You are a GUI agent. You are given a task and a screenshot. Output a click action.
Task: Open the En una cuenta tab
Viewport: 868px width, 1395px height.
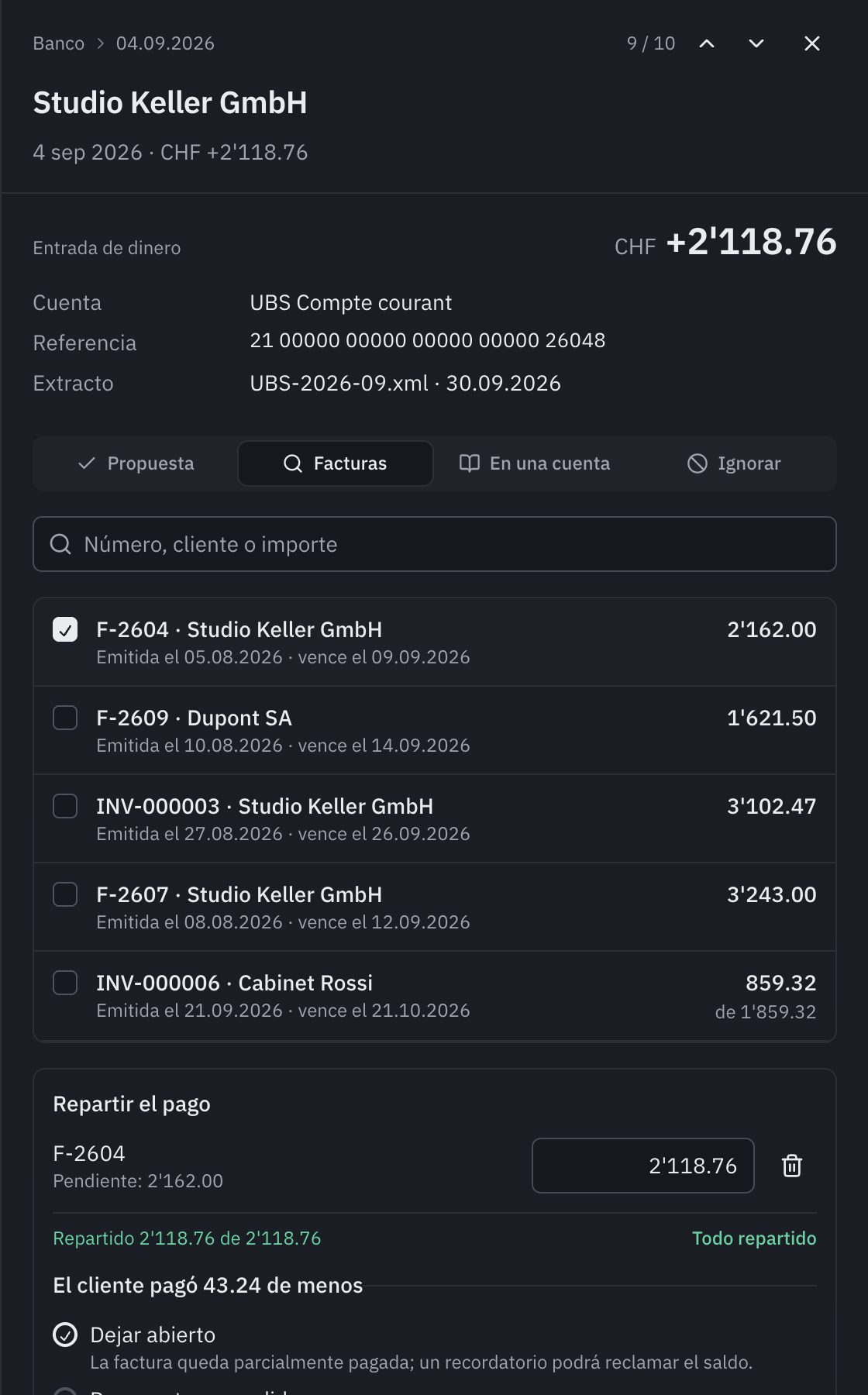coord(535,463)
